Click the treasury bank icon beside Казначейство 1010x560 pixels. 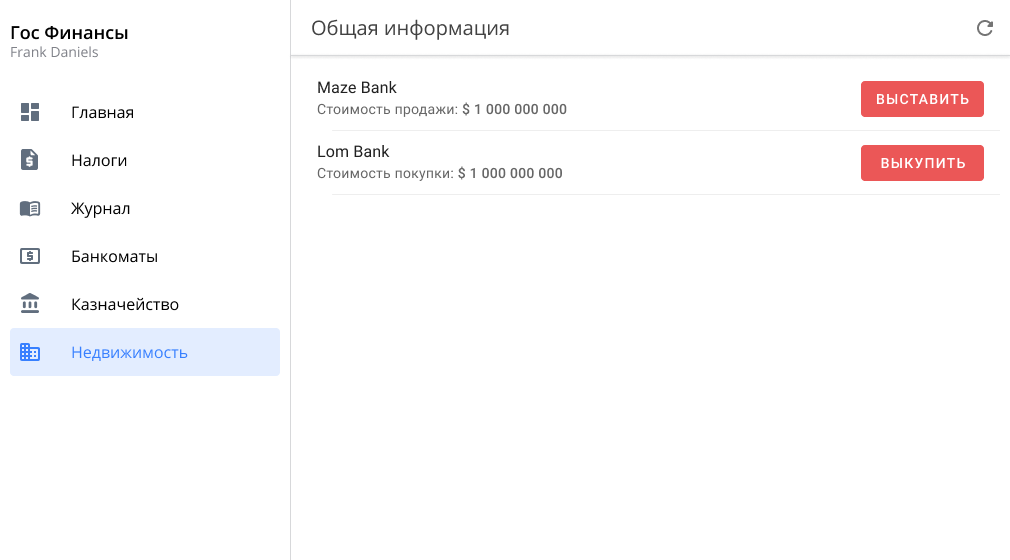(x=30, y=304)
